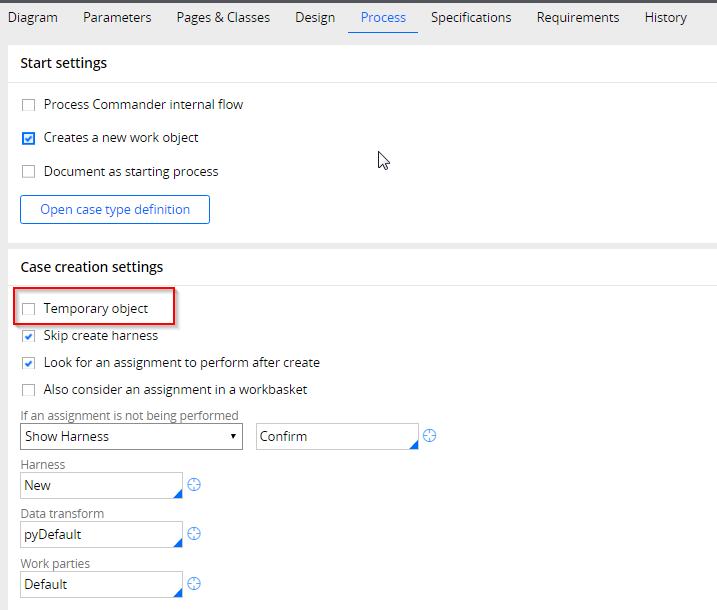Select the Case creation settings heading

[91, 267]
